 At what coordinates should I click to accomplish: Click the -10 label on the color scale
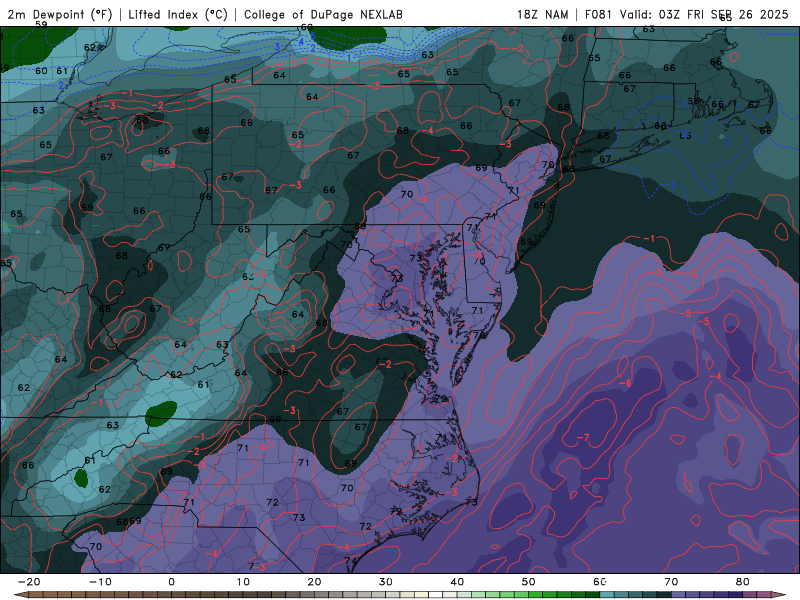tap(100, 582)
